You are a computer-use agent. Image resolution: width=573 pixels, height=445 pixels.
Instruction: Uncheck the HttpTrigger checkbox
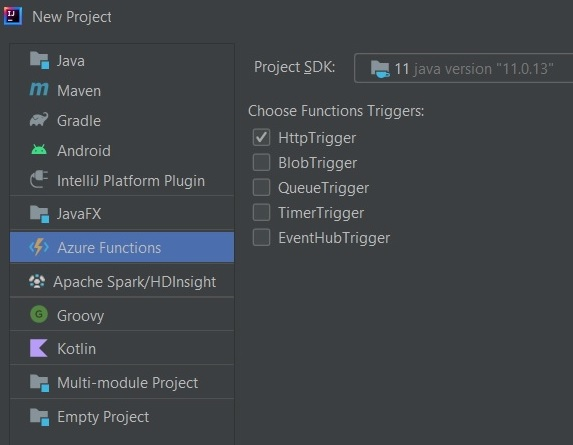(261, 137)
